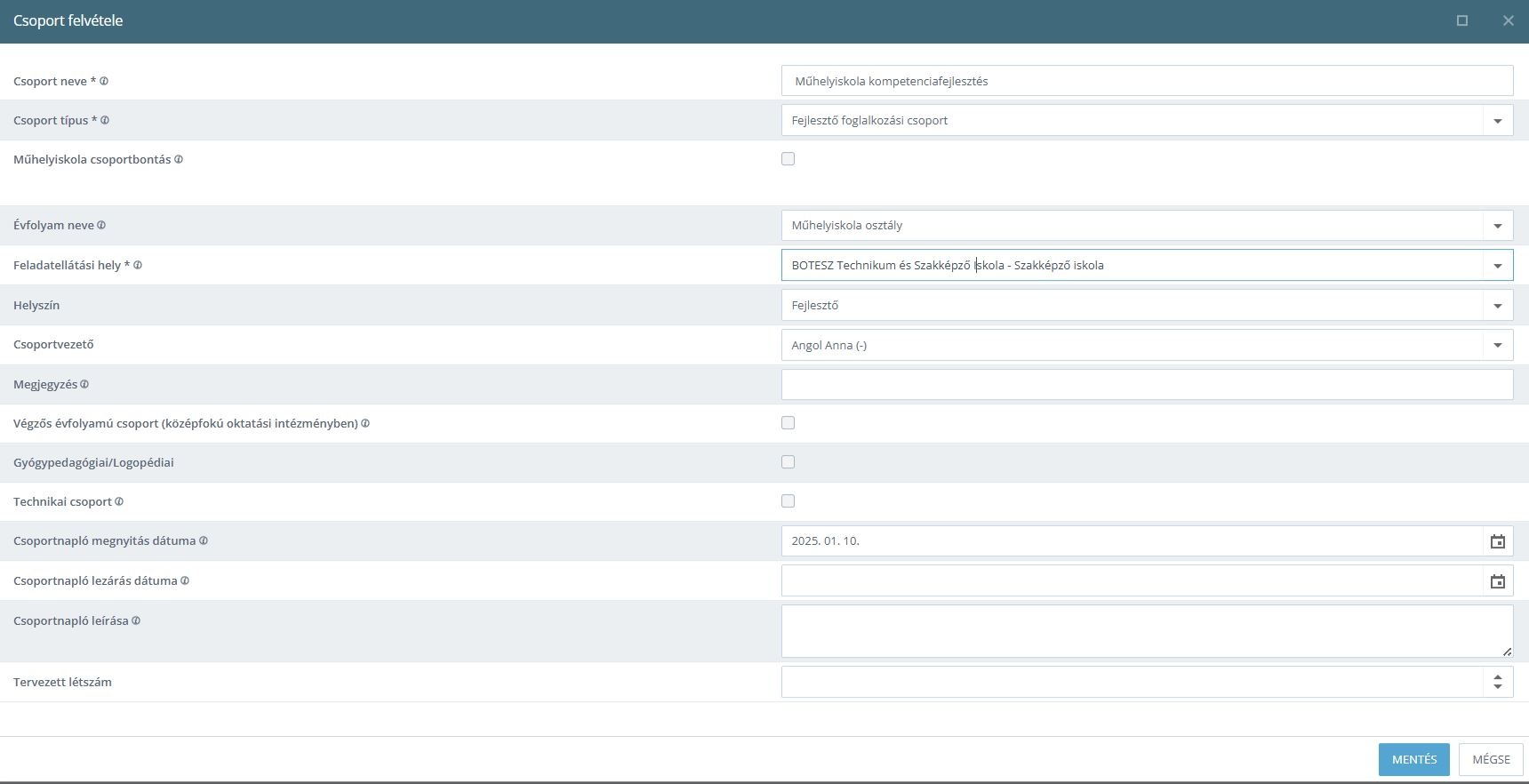
Task: Close the Csoport felvétele dialog
Action: point(1509,20)
